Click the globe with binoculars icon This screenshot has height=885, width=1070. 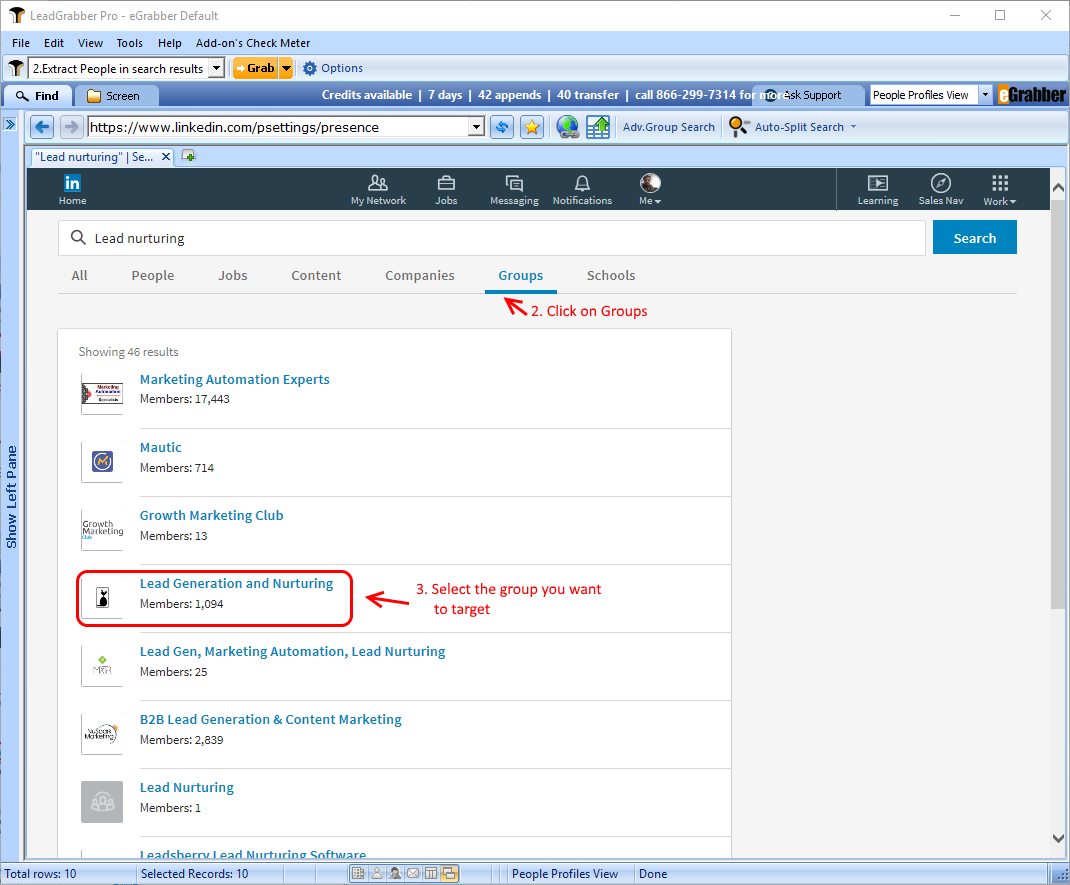coord(568,127)
